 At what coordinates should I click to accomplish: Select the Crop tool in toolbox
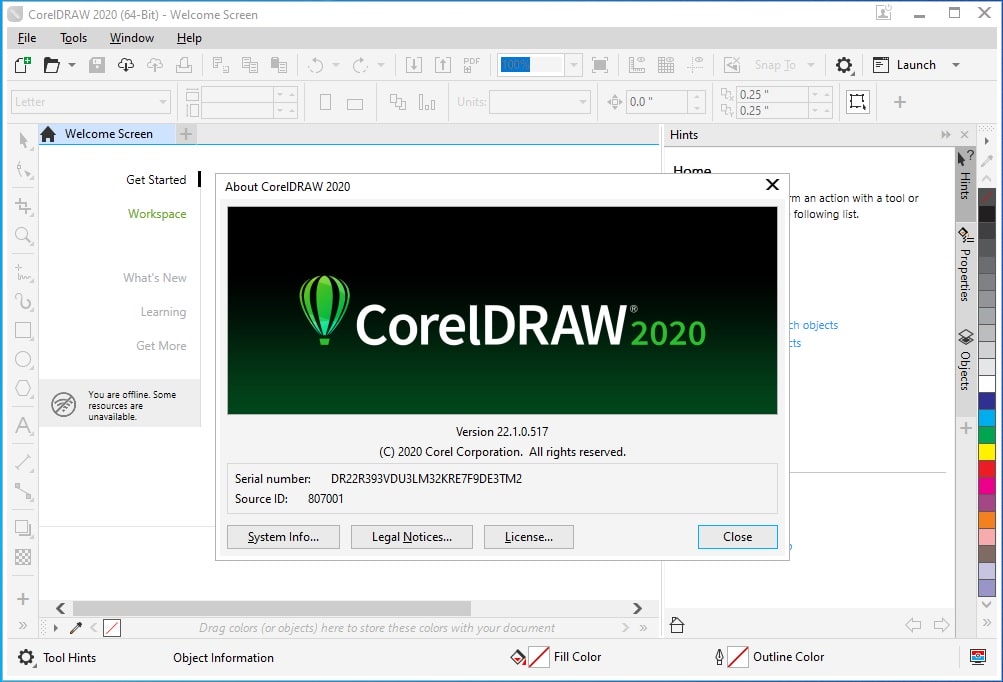pos(24,206)
